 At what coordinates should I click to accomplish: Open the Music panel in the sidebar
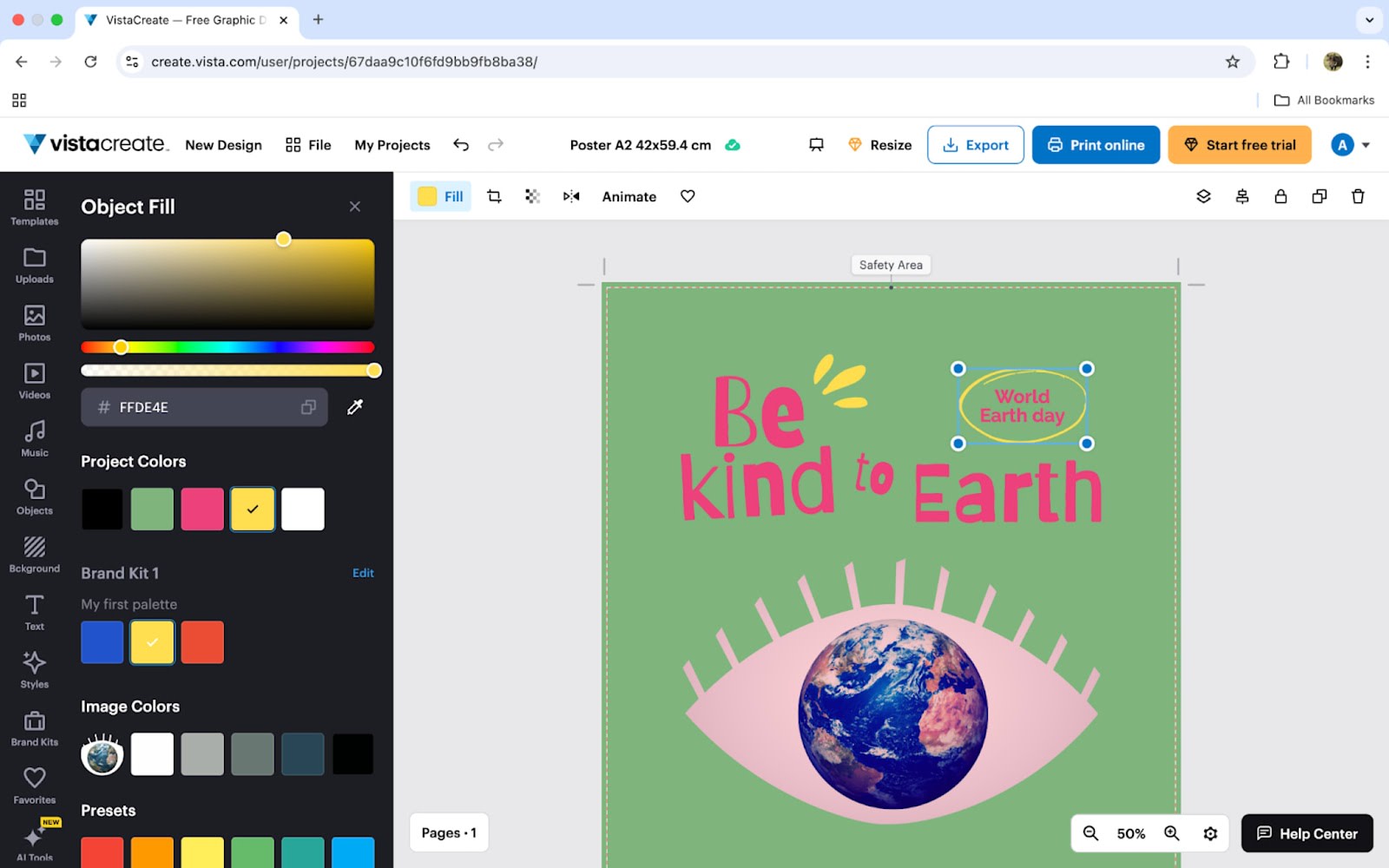point(34,437)
